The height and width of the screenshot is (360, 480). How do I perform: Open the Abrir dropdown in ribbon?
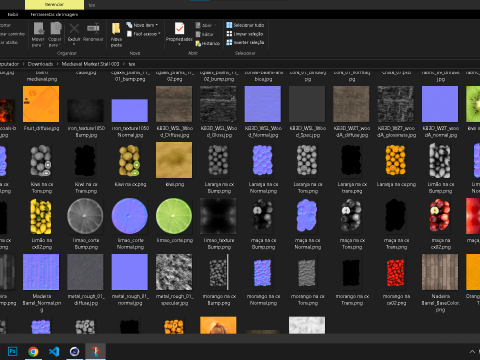tap(206, 25)
